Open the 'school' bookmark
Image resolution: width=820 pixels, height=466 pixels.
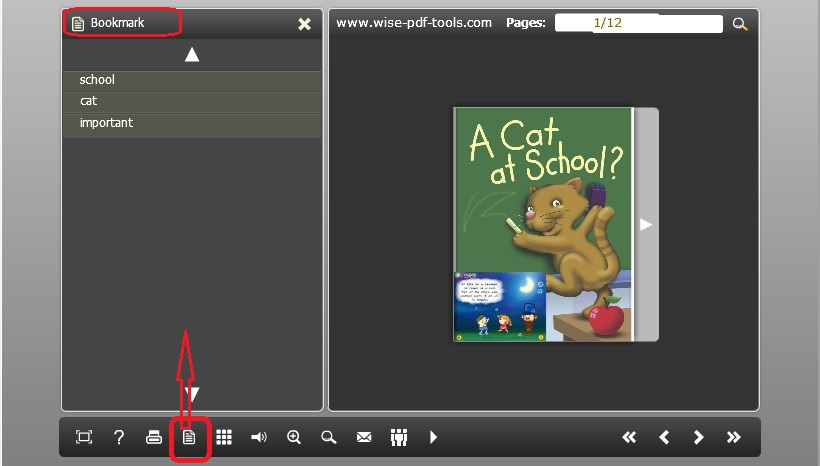pos(192,80)
